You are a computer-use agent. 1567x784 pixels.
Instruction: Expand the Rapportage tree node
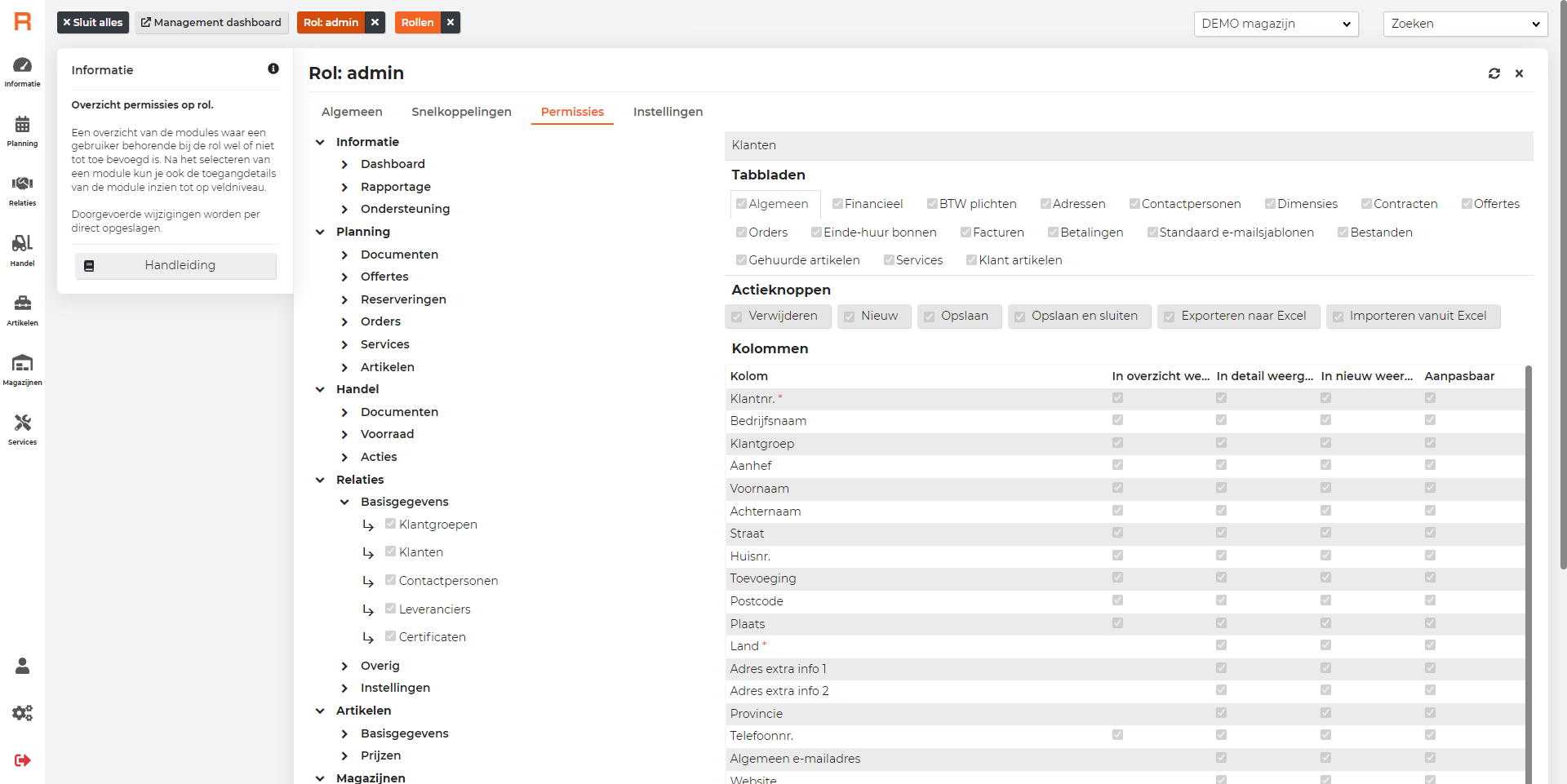(344, 187)
